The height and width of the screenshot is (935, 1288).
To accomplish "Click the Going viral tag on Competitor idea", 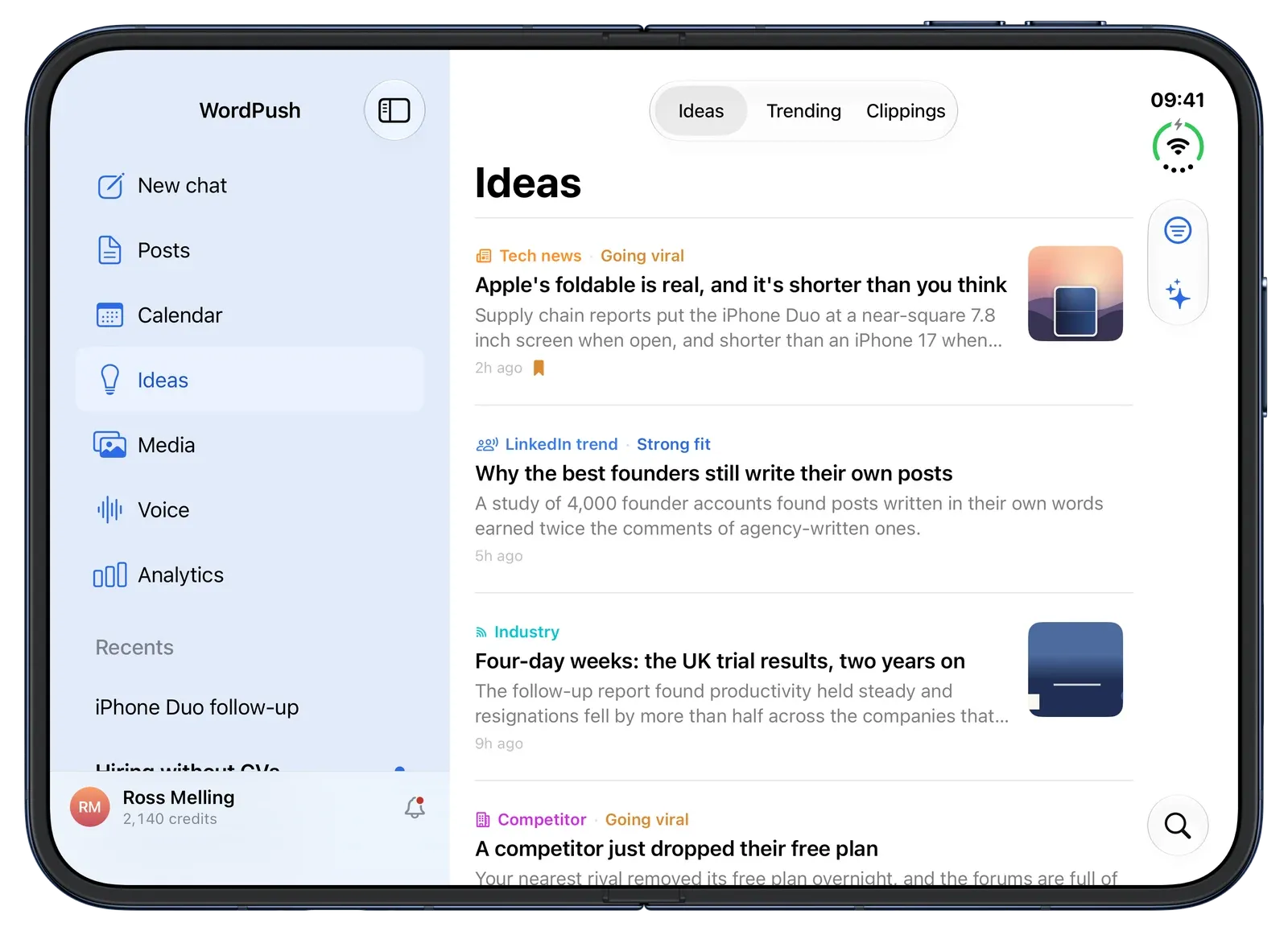I will click(x=647, y=819).
